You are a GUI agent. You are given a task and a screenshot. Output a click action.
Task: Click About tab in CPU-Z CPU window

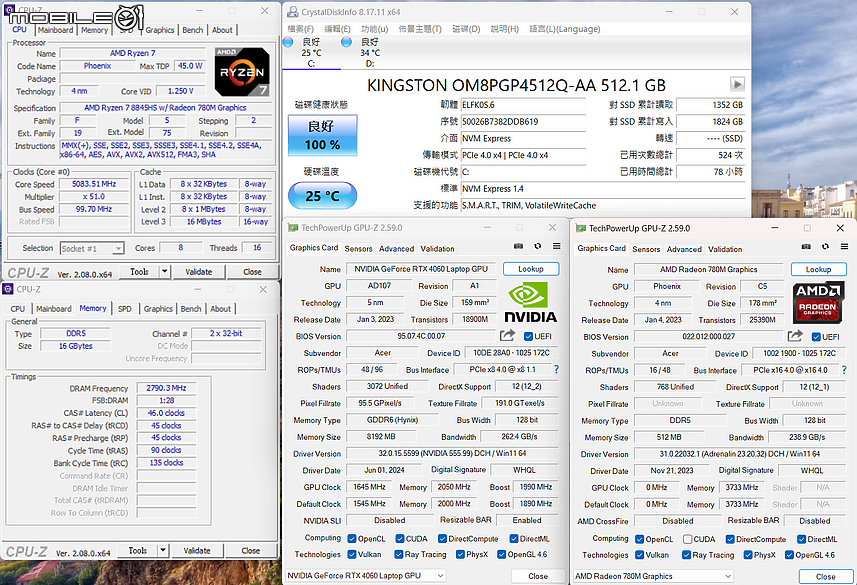click(x=222, y=30)
